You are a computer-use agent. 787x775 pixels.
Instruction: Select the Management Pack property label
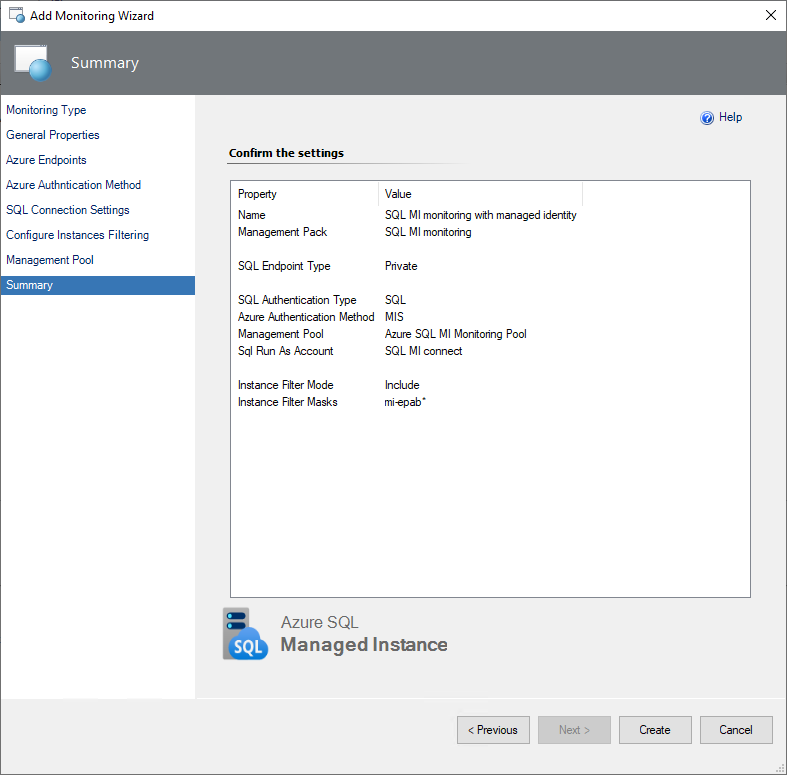pyautogui.click(x=282, y=232)
